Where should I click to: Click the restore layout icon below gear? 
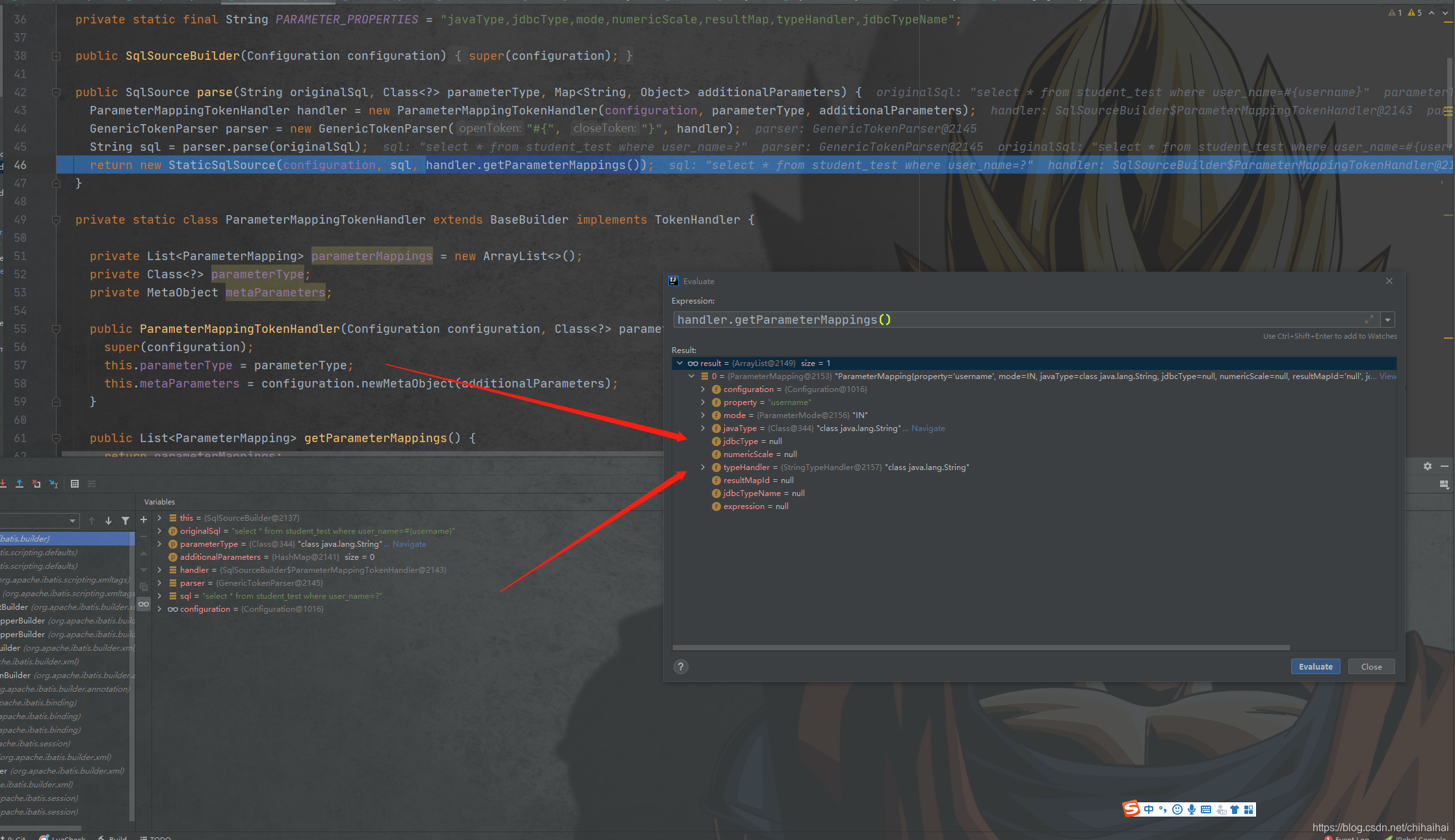tap(1445, 484)
